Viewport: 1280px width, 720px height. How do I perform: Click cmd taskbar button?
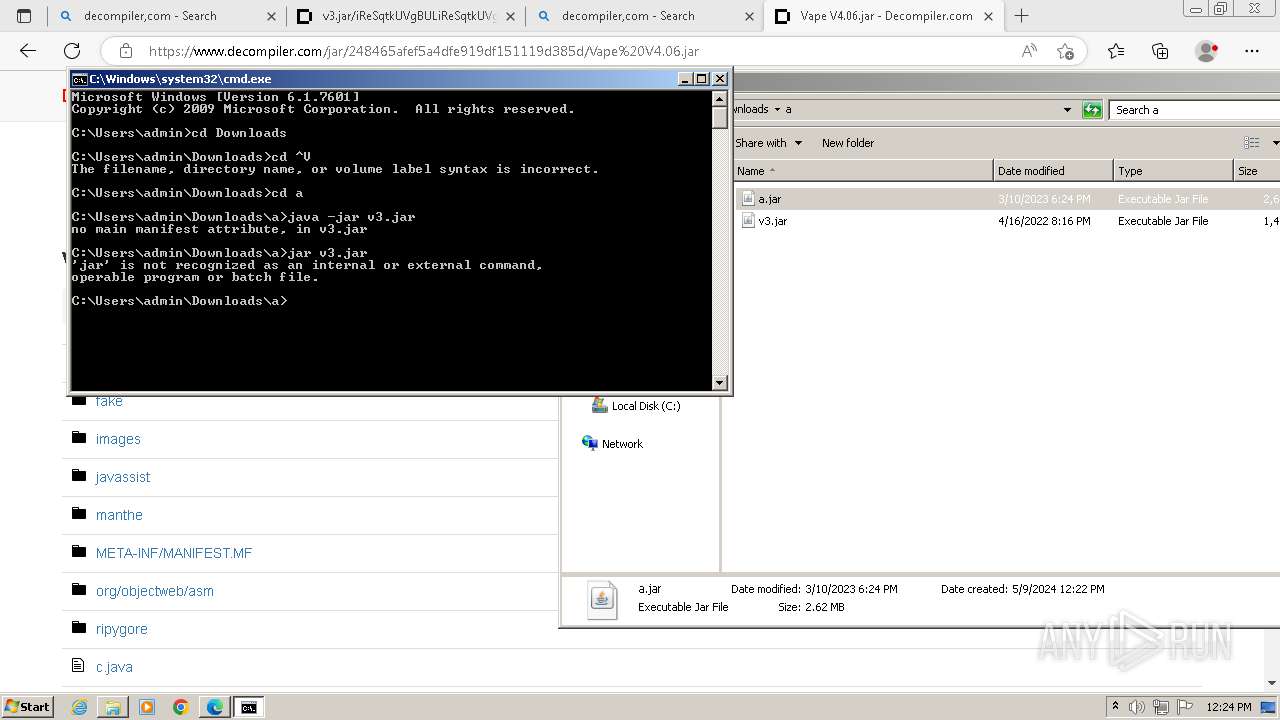pos(248,707)
